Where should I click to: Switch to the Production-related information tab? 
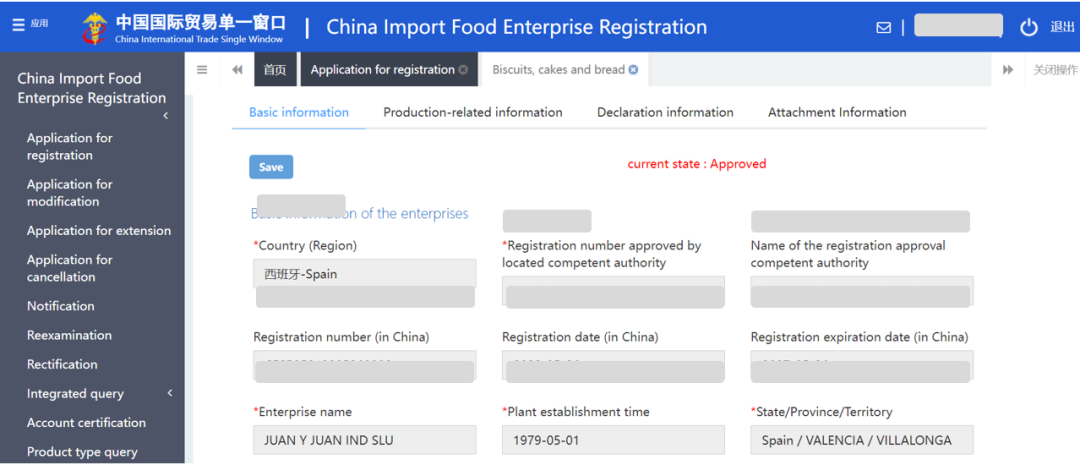point(473,112)
